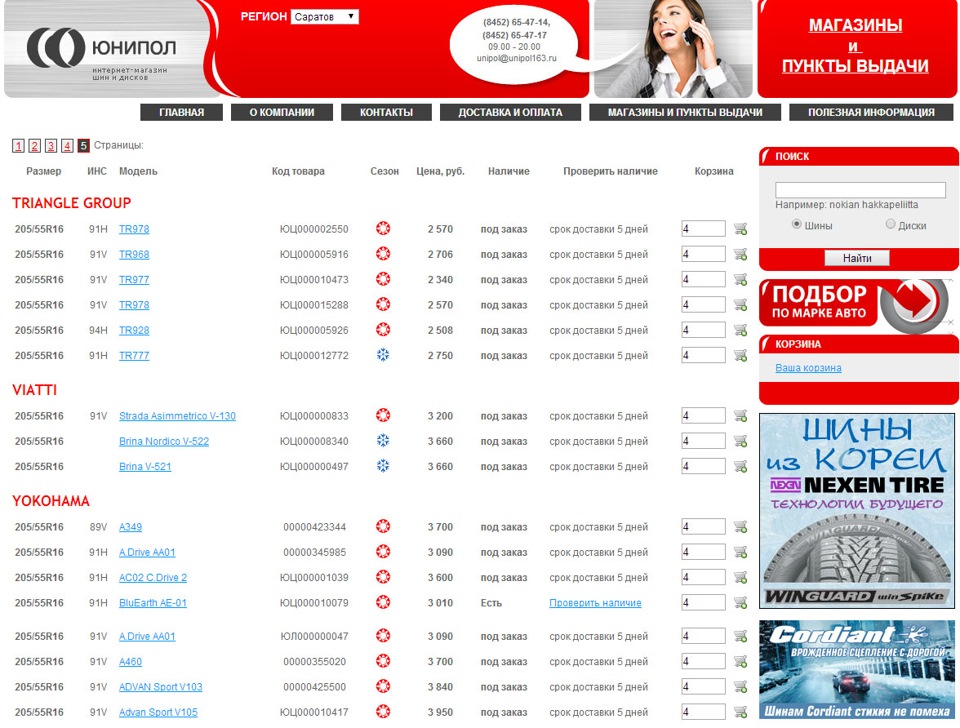
Task: Select the Шины radio button
Action: pos(797,224)
